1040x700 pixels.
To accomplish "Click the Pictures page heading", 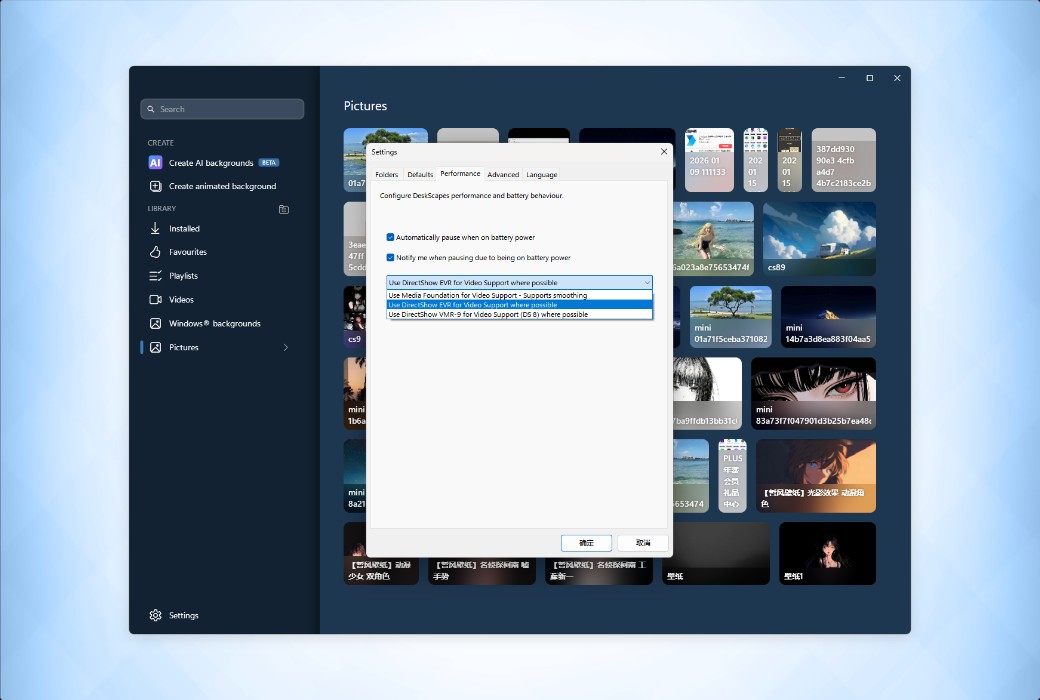I will [365, 106].
